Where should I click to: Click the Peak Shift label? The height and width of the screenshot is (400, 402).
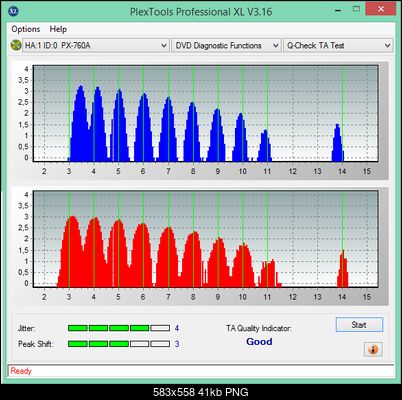(x=36, y=344)
